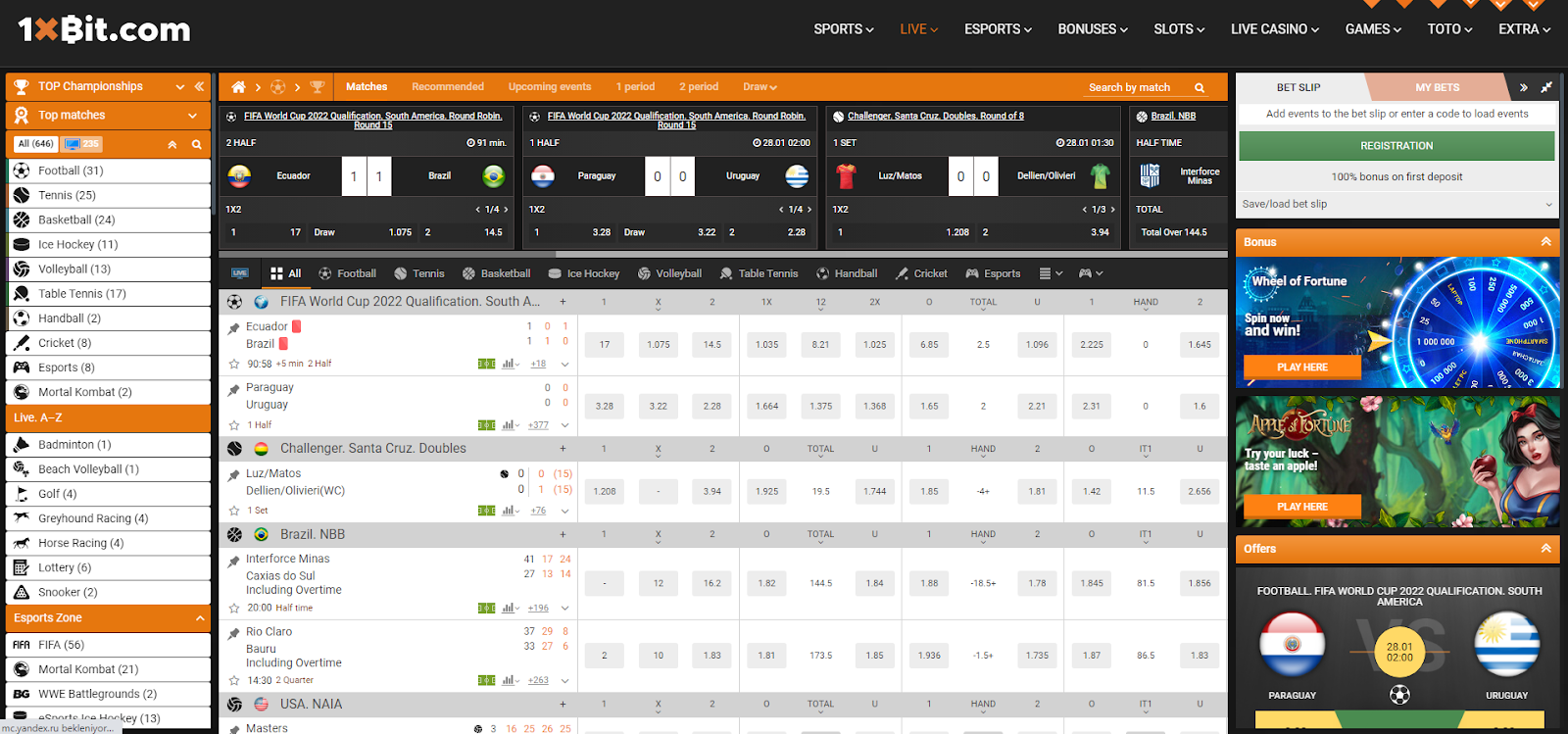The width and height of the screenshot is (1568, 734).
Task: Open the Save/load bet slip dropdown
Action: click(x=1396, y=204)
